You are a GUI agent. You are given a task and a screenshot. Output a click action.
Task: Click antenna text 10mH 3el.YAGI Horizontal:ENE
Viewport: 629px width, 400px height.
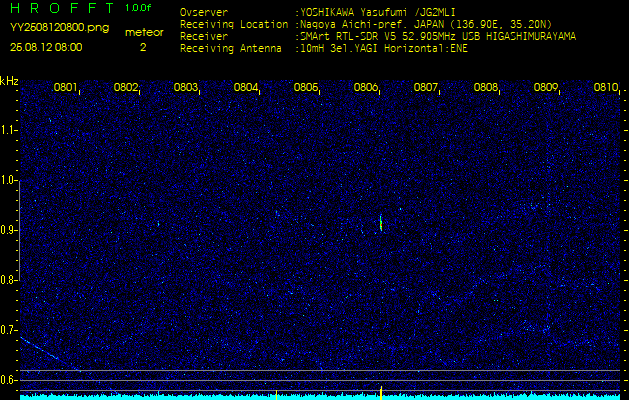(x=384, y=49)
